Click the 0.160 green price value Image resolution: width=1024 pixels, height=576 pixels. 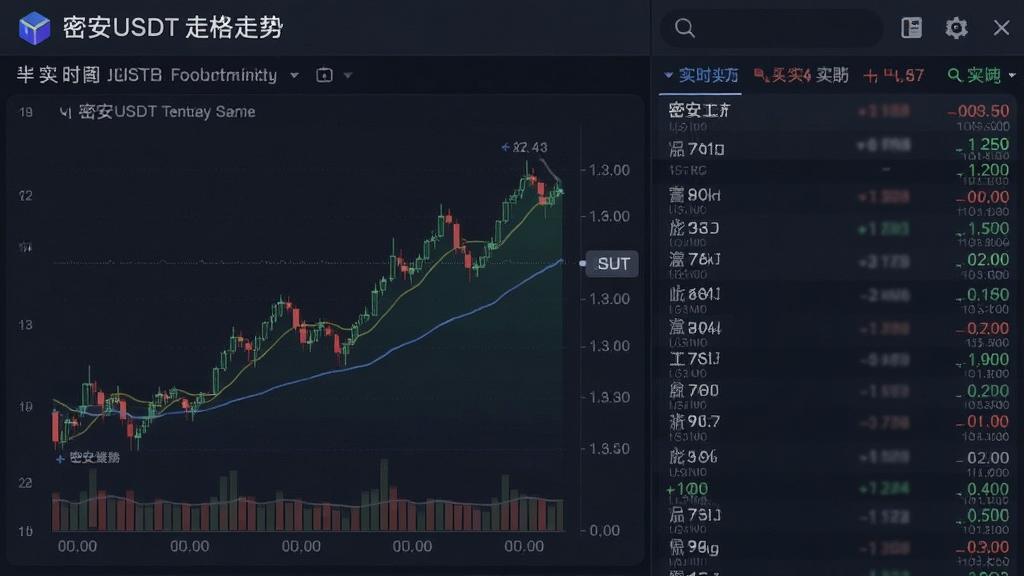click(x=984, y=295)
